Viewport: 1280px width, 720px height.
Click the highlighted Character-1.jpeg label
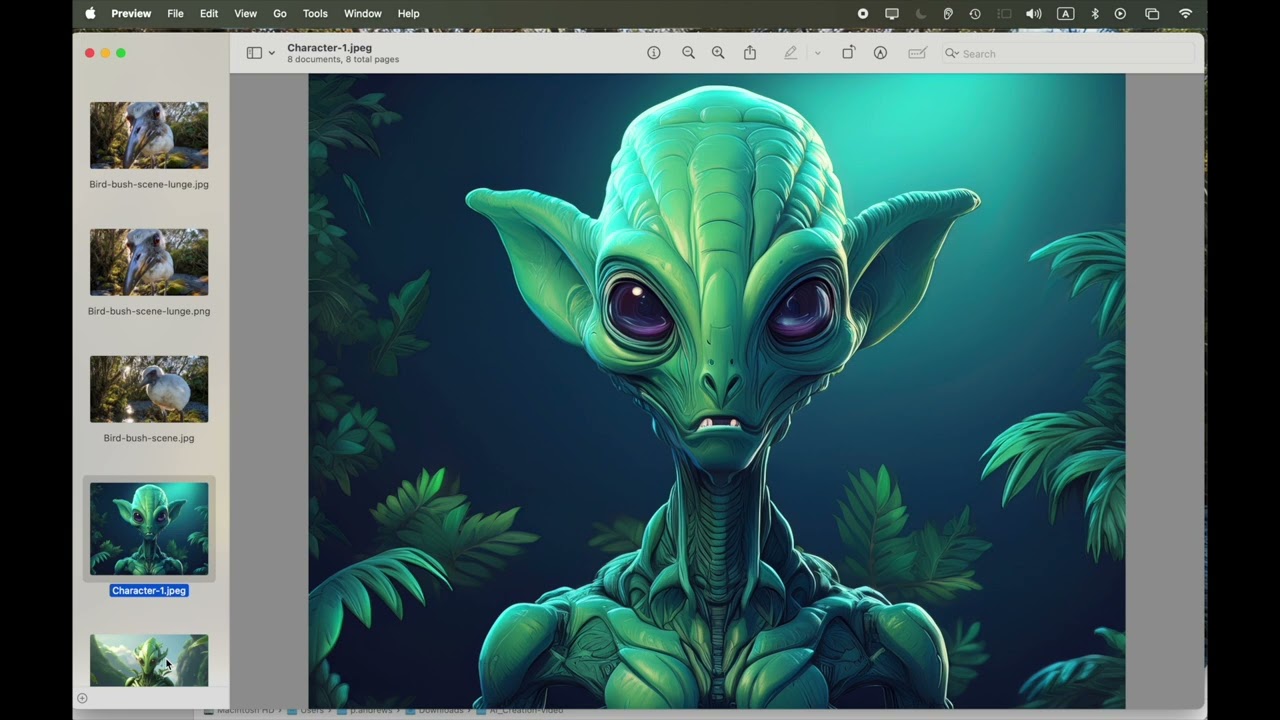point(149,591)
